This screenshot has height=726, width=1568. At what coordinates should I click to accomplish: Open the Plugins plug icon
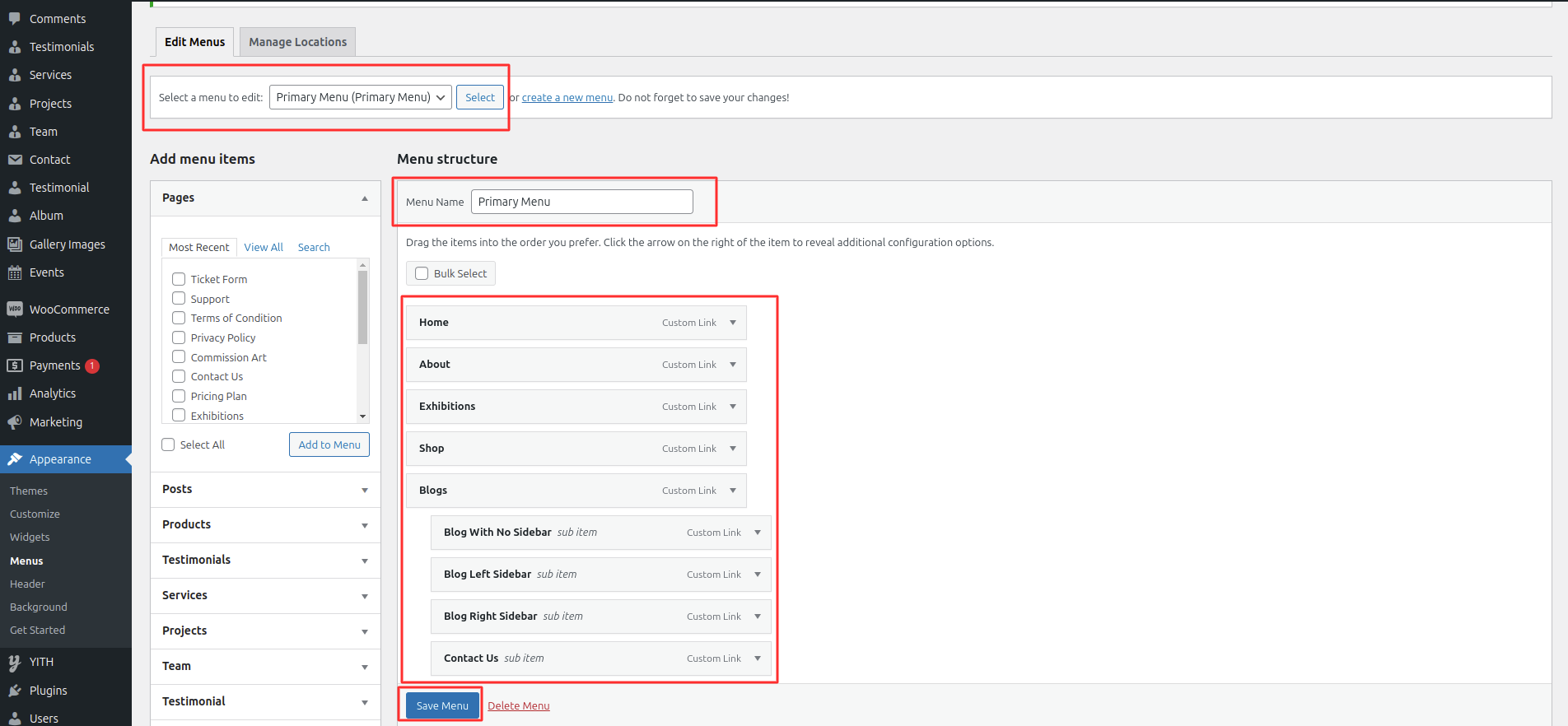pos(15,691)
